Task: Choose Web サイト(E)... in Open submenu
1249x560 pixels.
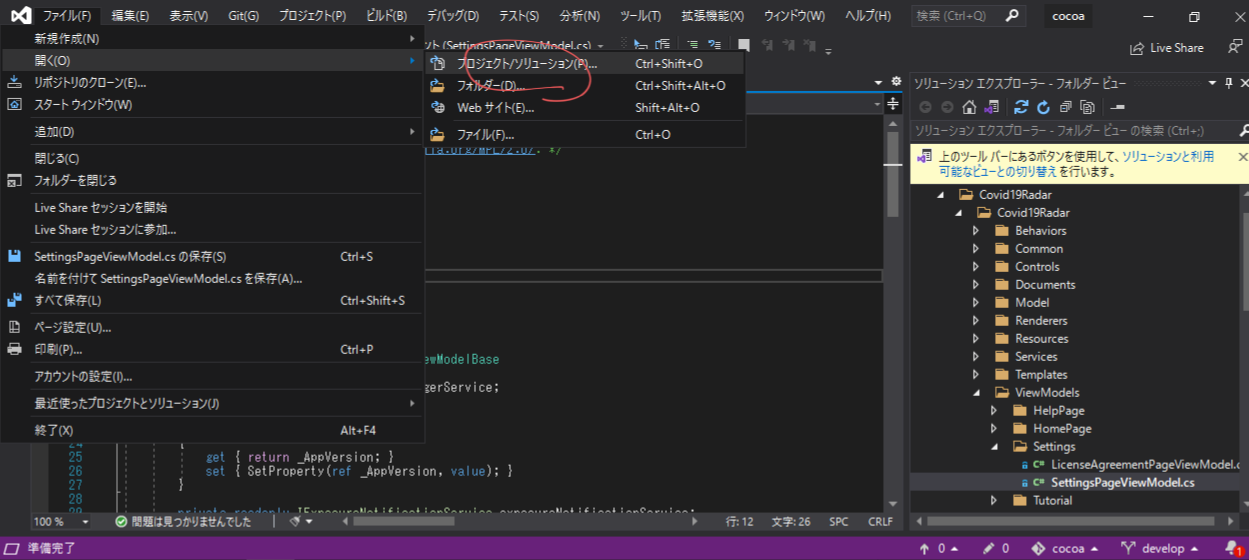Action: coord(584,107)
